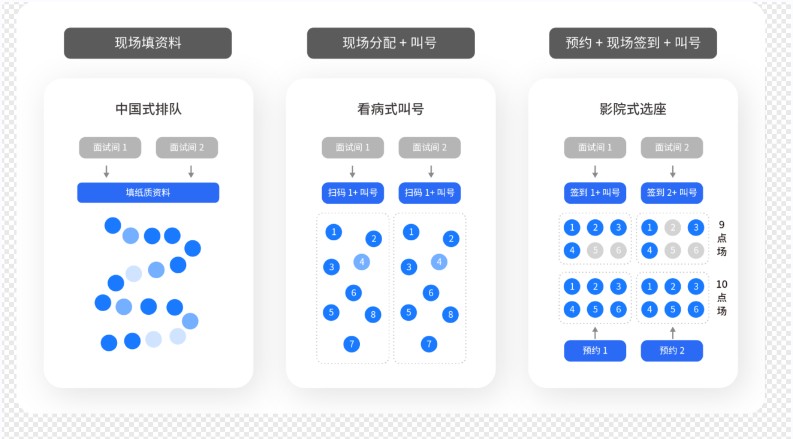
Task: Select seat 1 above 预约 1 button
Action: click(x=572, y=287)
